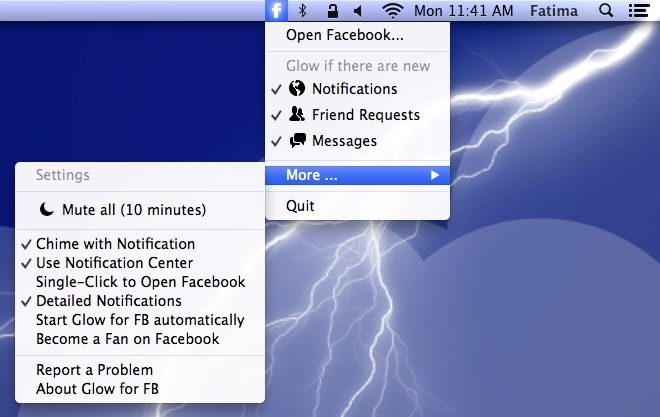Click the people icon beside Friend Requests
Viewport: 660px width, 417px height.
click(297, 114)
